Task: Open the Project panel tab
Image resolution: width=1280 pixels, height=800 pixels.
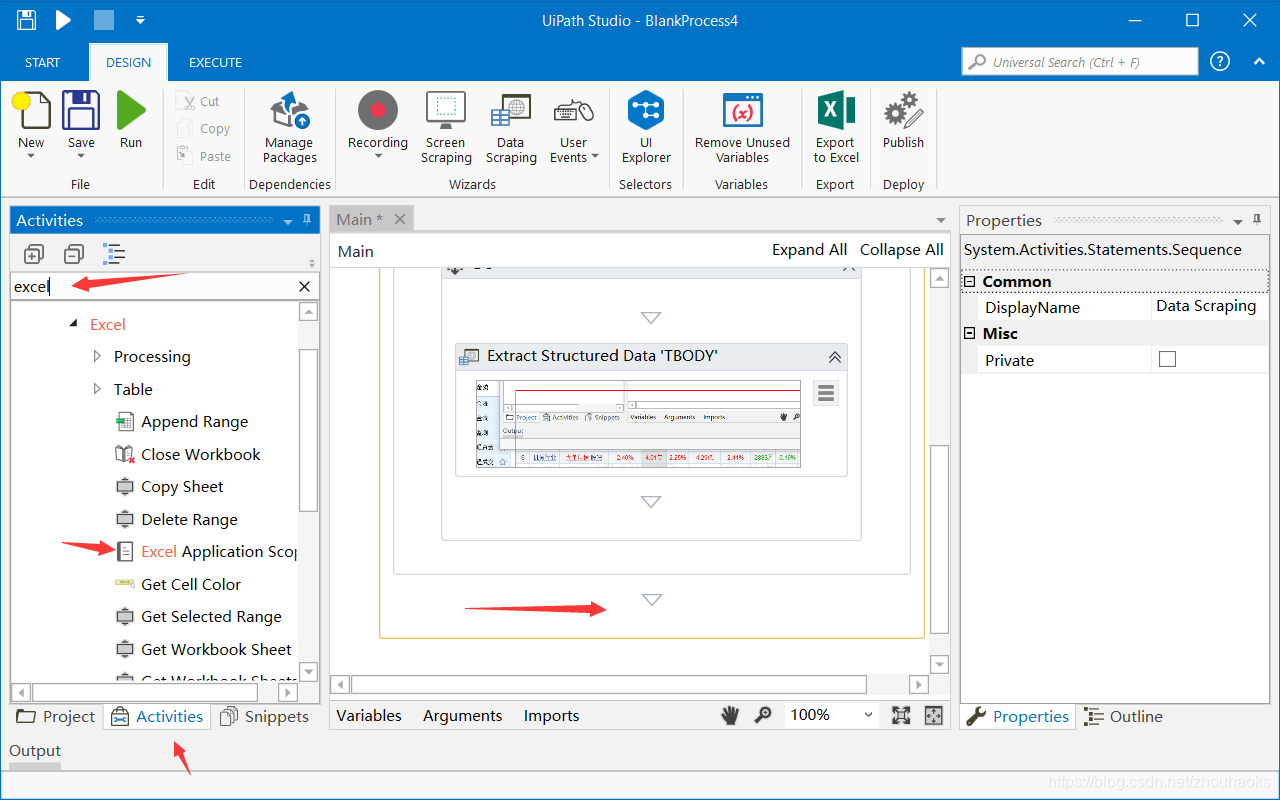Action: click(x=55, y=716)
